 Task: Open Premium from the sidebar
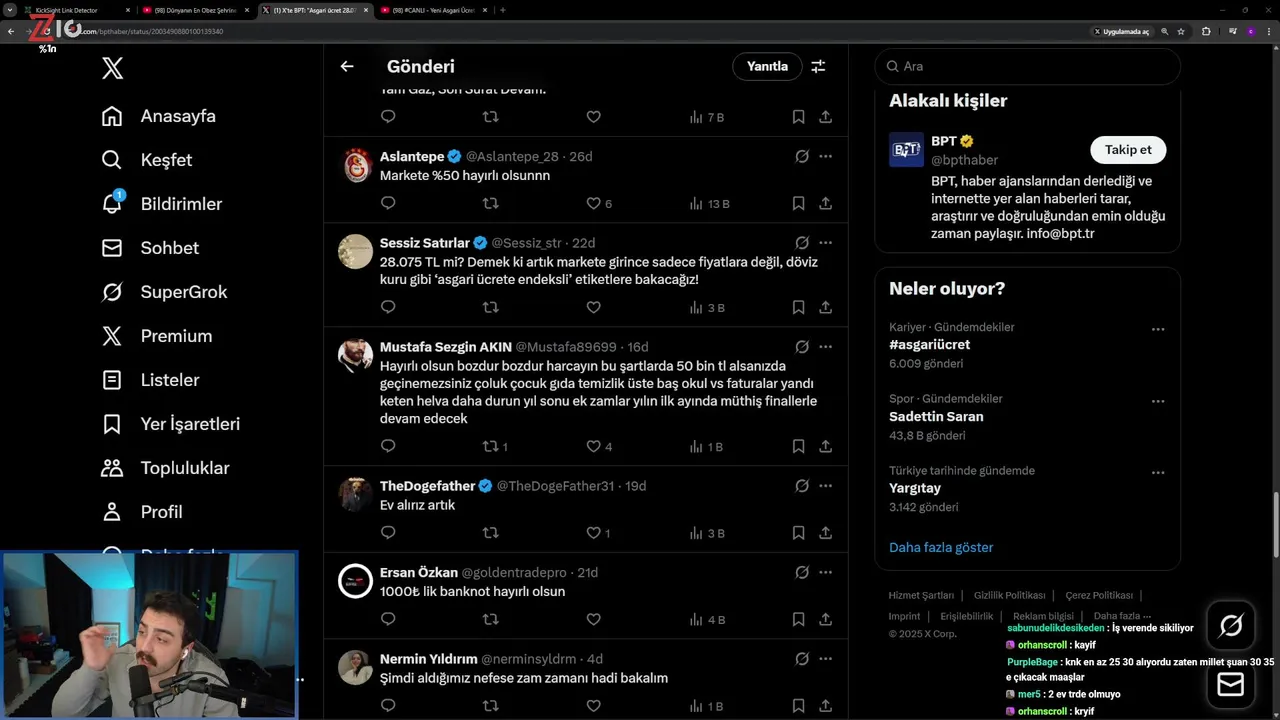coord(157,336)
